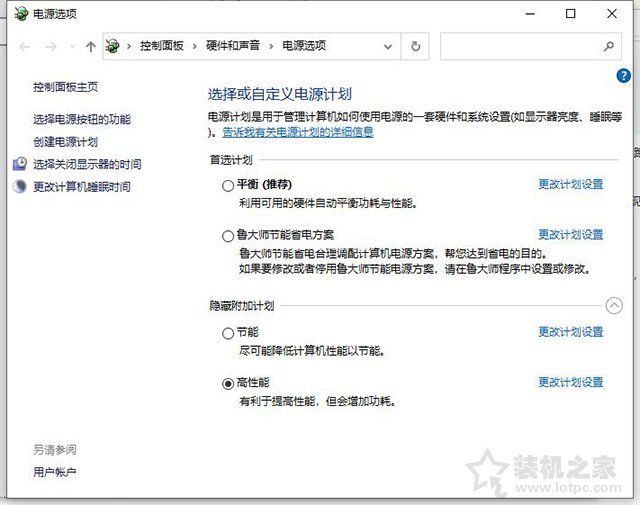
Task: Maximize the 电源选项 window
Action: (x=571, y=14)
